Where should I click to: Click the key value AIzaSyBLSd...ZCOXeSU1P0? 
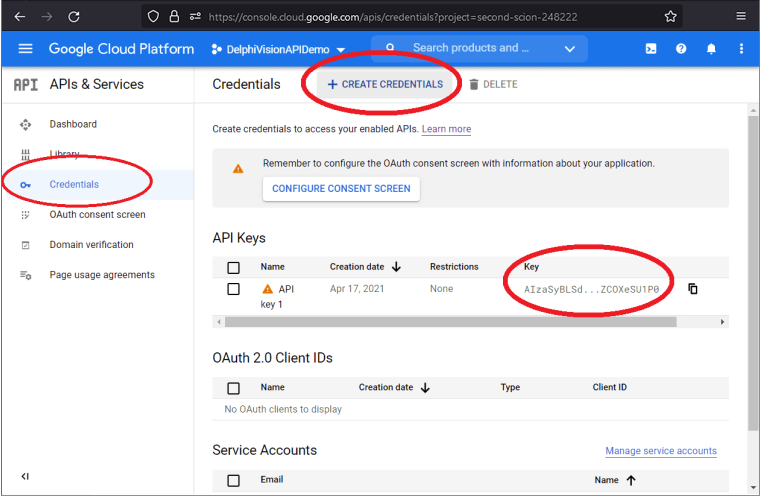coord(591,289)
